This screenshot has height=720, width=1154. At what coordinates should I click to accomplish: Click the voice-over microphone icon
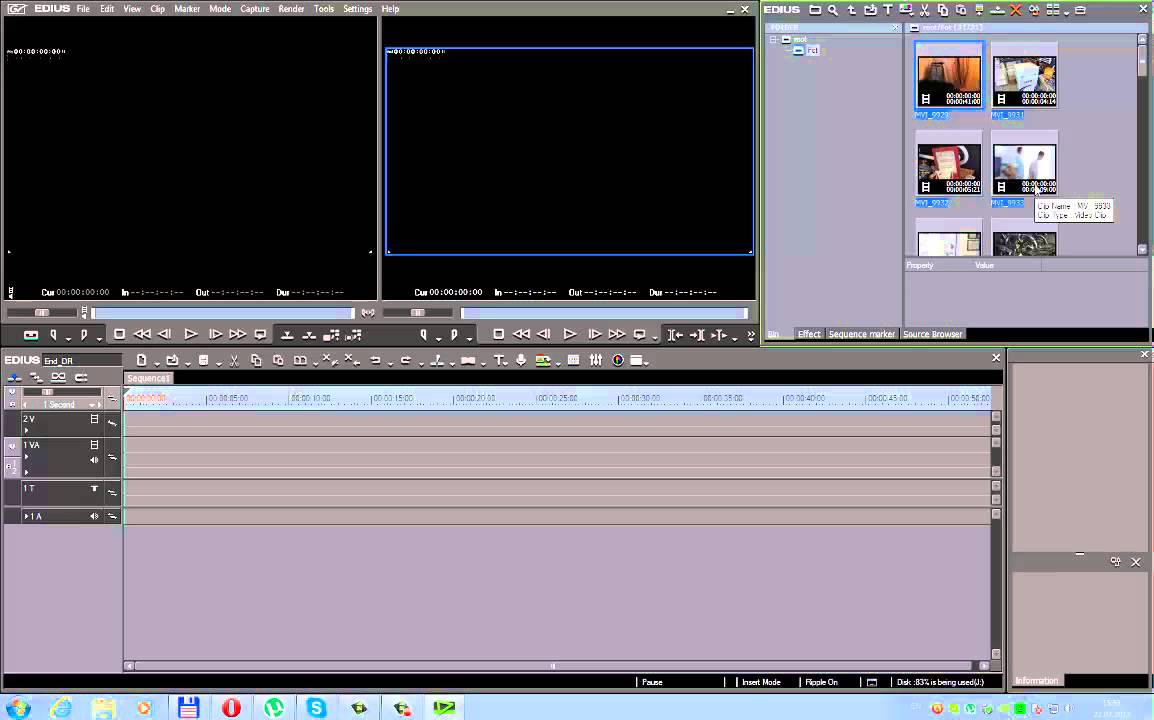pos(521,360)
